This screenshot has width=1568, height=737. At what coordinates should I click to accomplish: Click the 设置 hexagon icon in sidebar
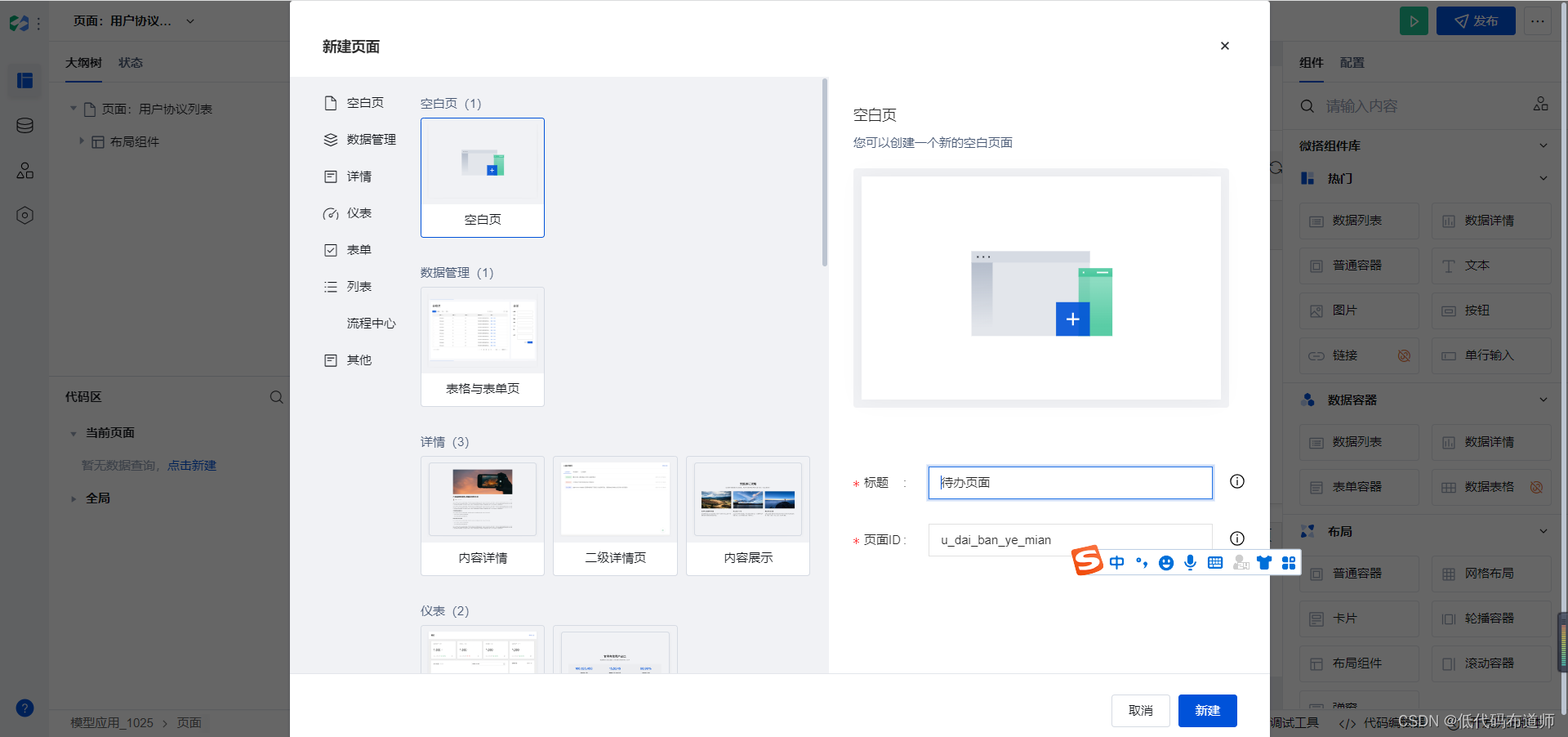pos(24,215)
